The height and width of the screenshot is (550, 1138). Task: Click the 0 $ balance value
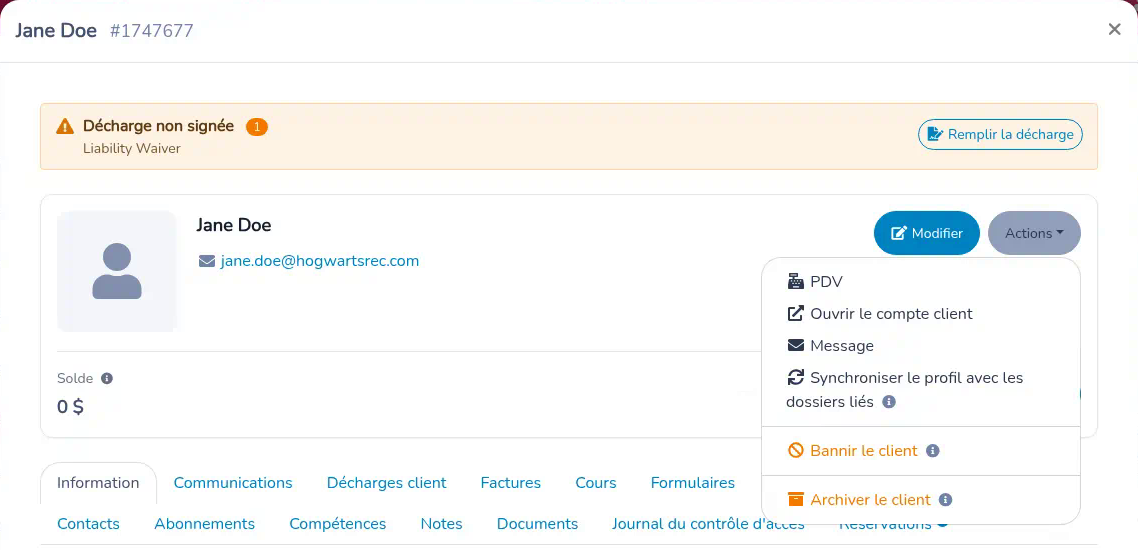point(70,407)
